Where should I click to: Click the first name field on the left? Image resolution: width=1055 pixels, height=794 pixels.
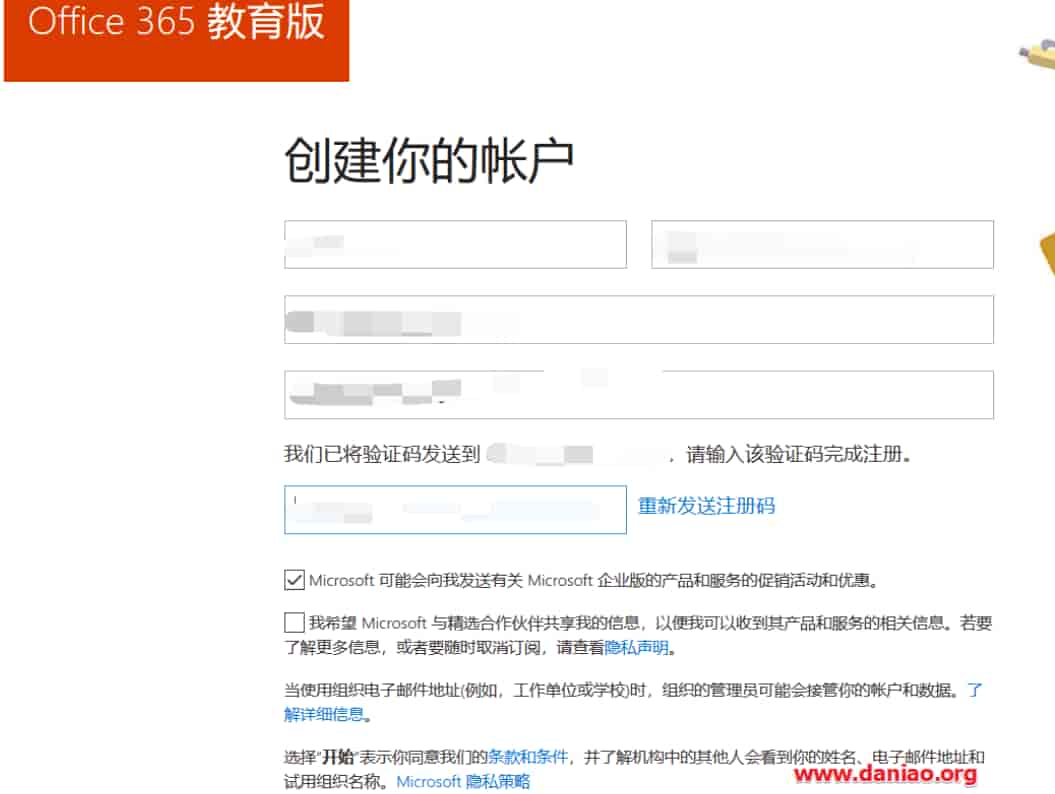(456, 244)
